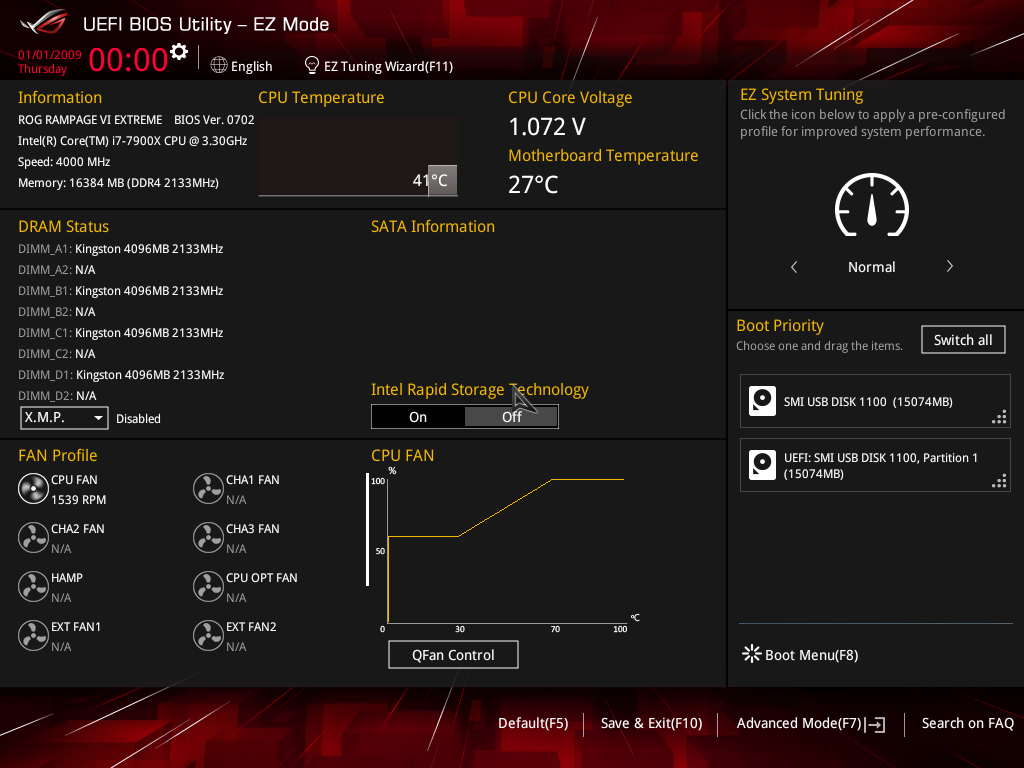Click drag handle on SMI USB DISK 1100 item

999,417
